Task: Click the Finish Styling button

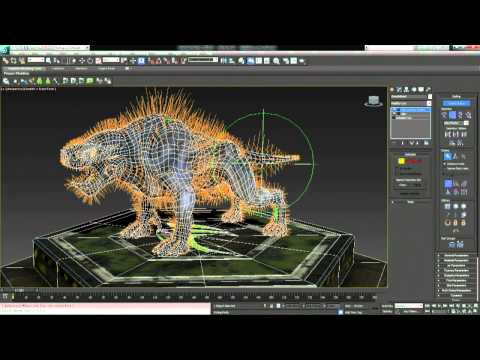Action: pos(456,103)
